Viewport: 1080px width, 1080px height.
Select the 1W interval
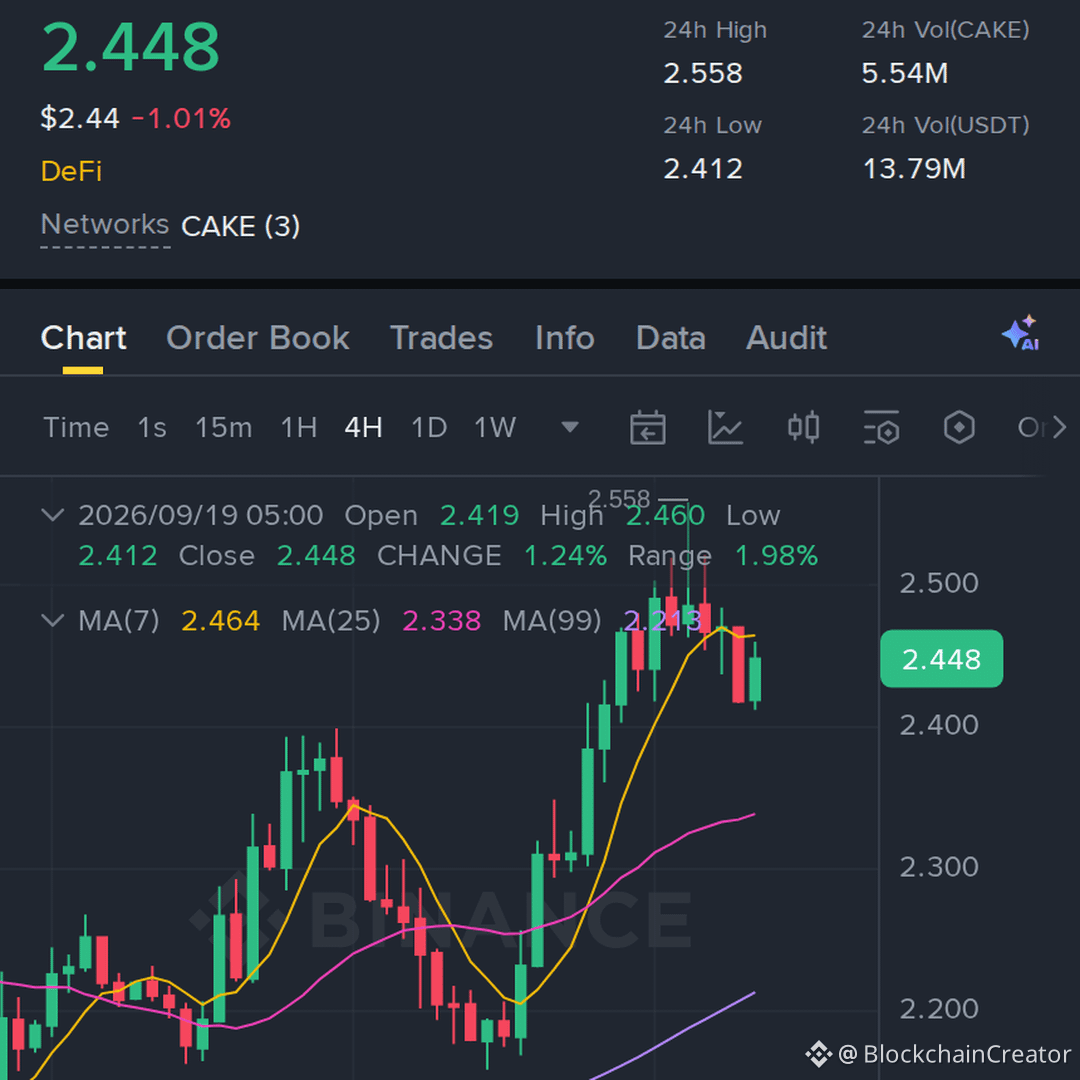point(495,427)
